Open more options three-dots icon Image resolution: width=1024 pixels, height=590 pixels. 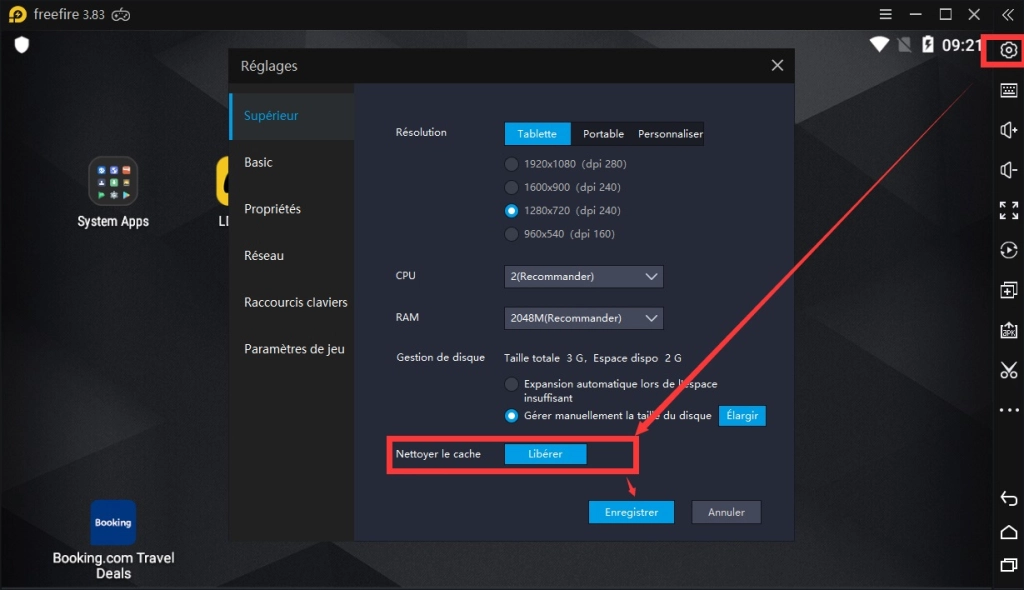[1008, 410]
